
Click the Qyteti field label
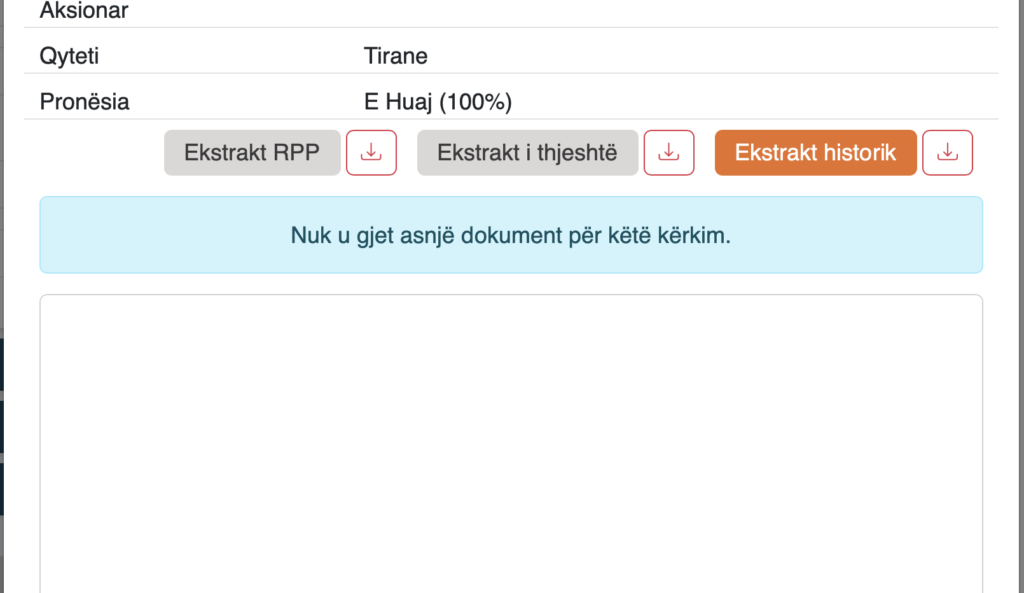(x=69, y=56)
